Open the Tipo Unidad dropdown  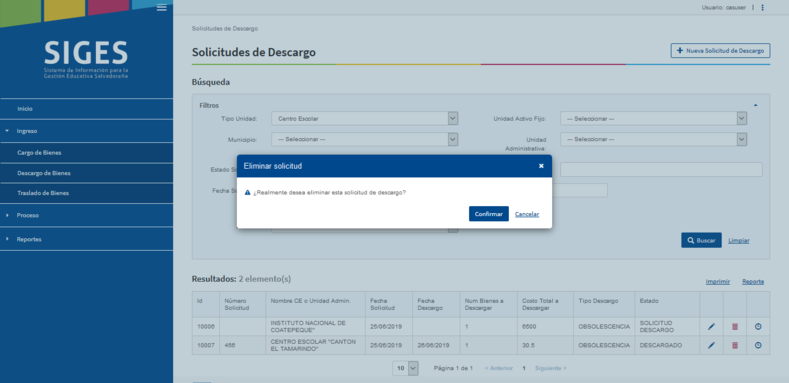pyautogui.click(x=364, y=118)
